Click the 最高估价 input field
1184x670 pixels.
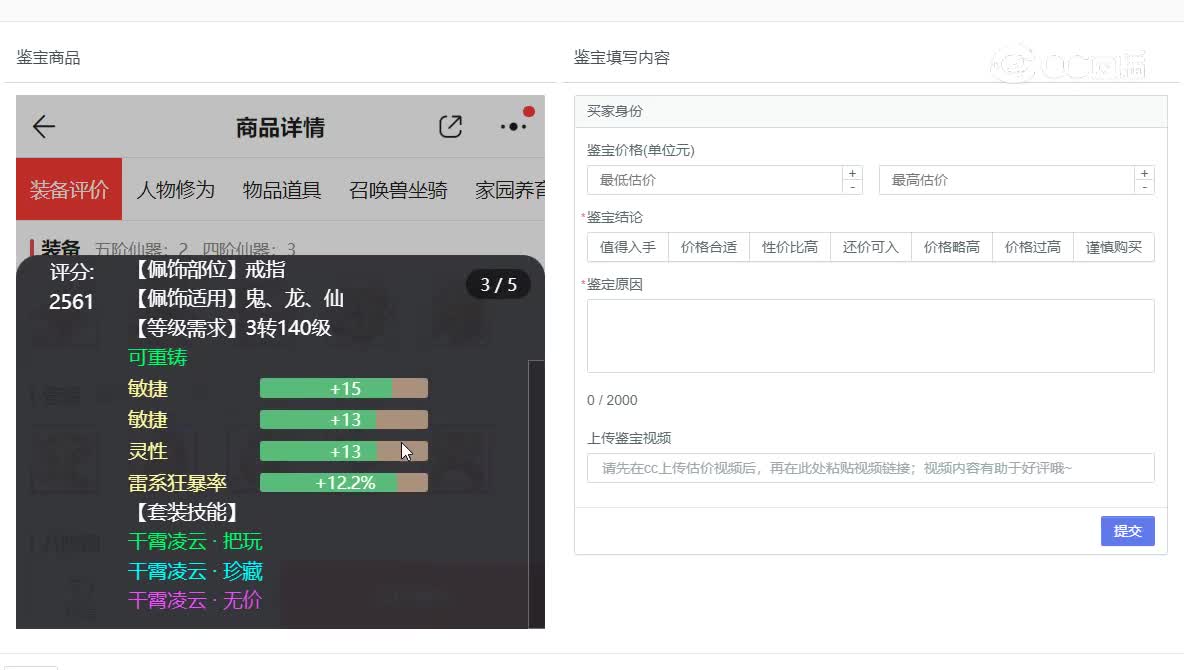(x=1007, y=180)
